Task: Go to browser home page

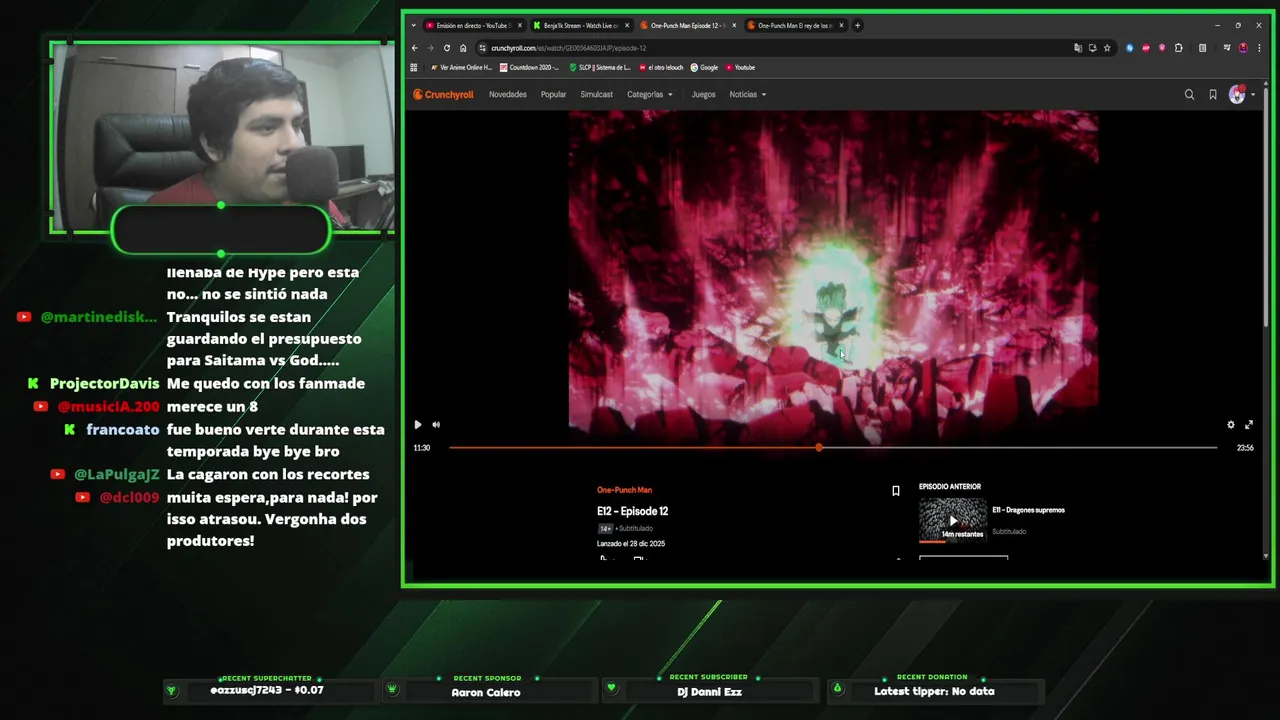Action: tap(463, 48)
